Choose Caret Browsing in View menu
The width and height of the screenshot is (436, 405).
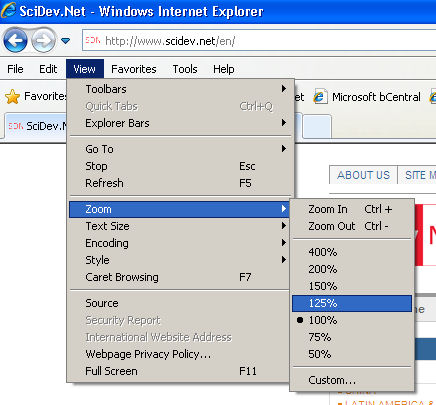pyautogui.click(x=179, y=277)
